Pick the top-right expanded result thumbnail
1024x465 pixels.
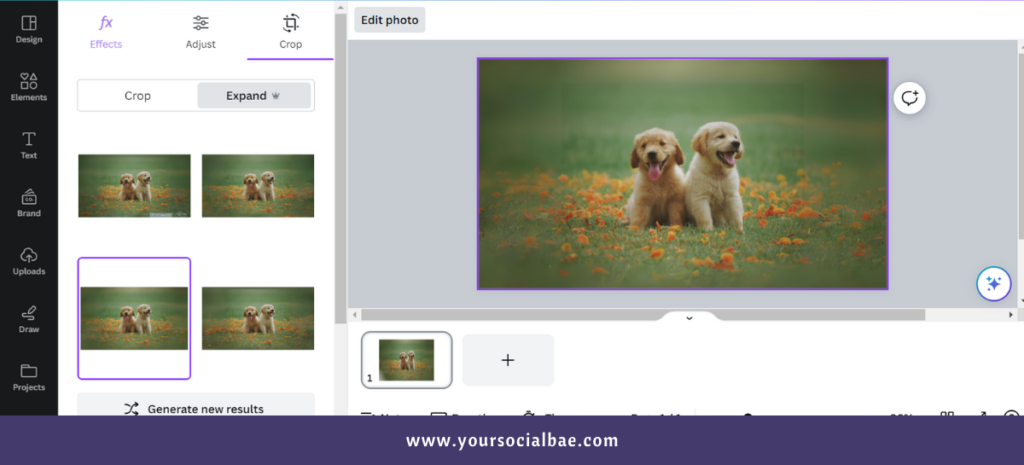257,185
